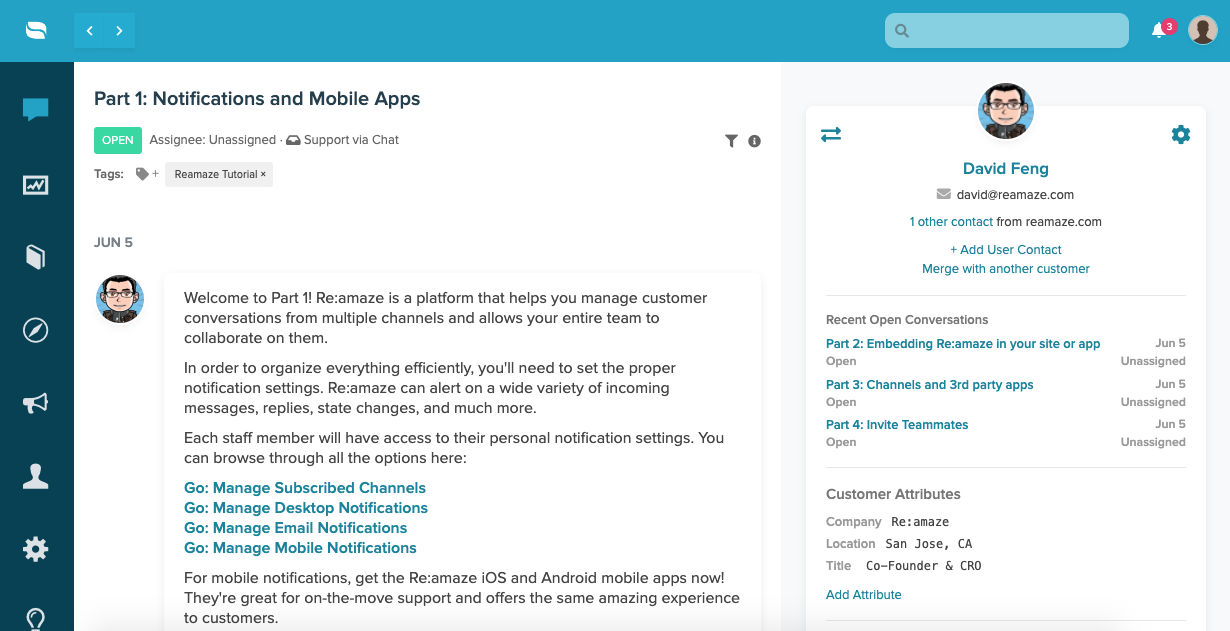Remove the Reamaze Tutorial tag
The image size is (1230, 631).
click(263, 174)
